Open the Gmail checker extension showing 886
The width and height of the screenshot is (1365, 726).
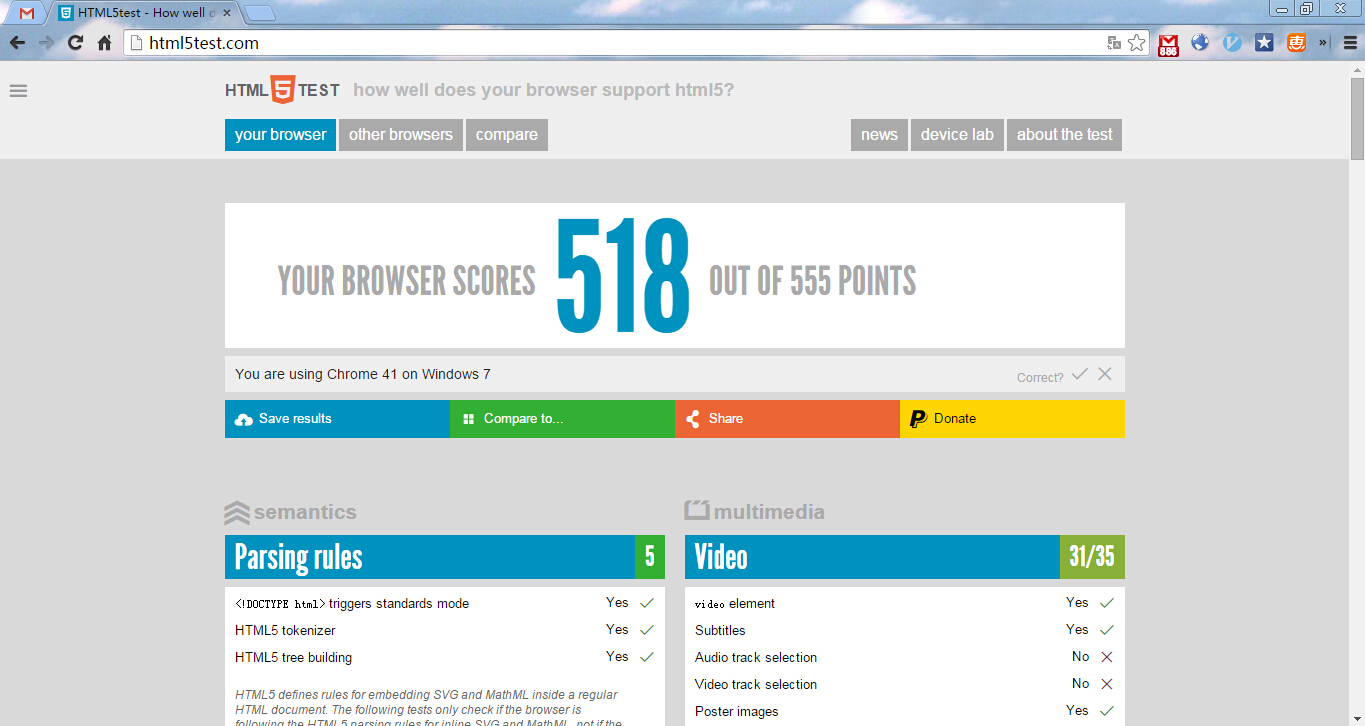1168,44
